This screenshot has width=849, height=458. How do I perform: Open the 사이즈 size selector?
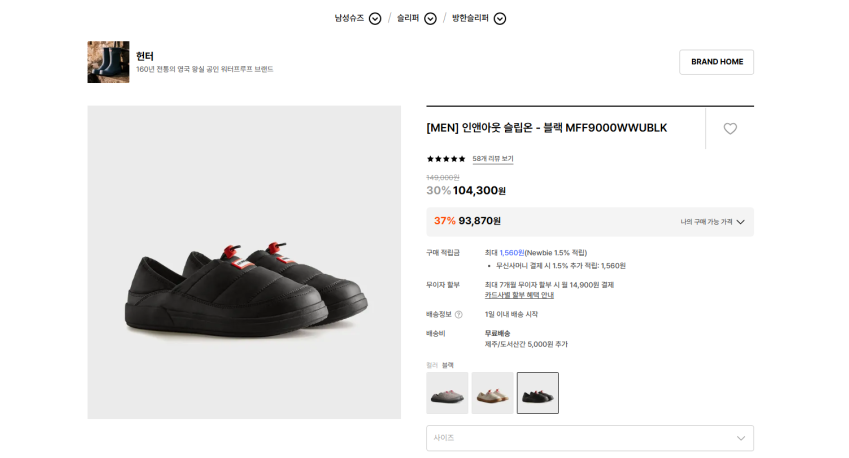click(x=589, y=438)
